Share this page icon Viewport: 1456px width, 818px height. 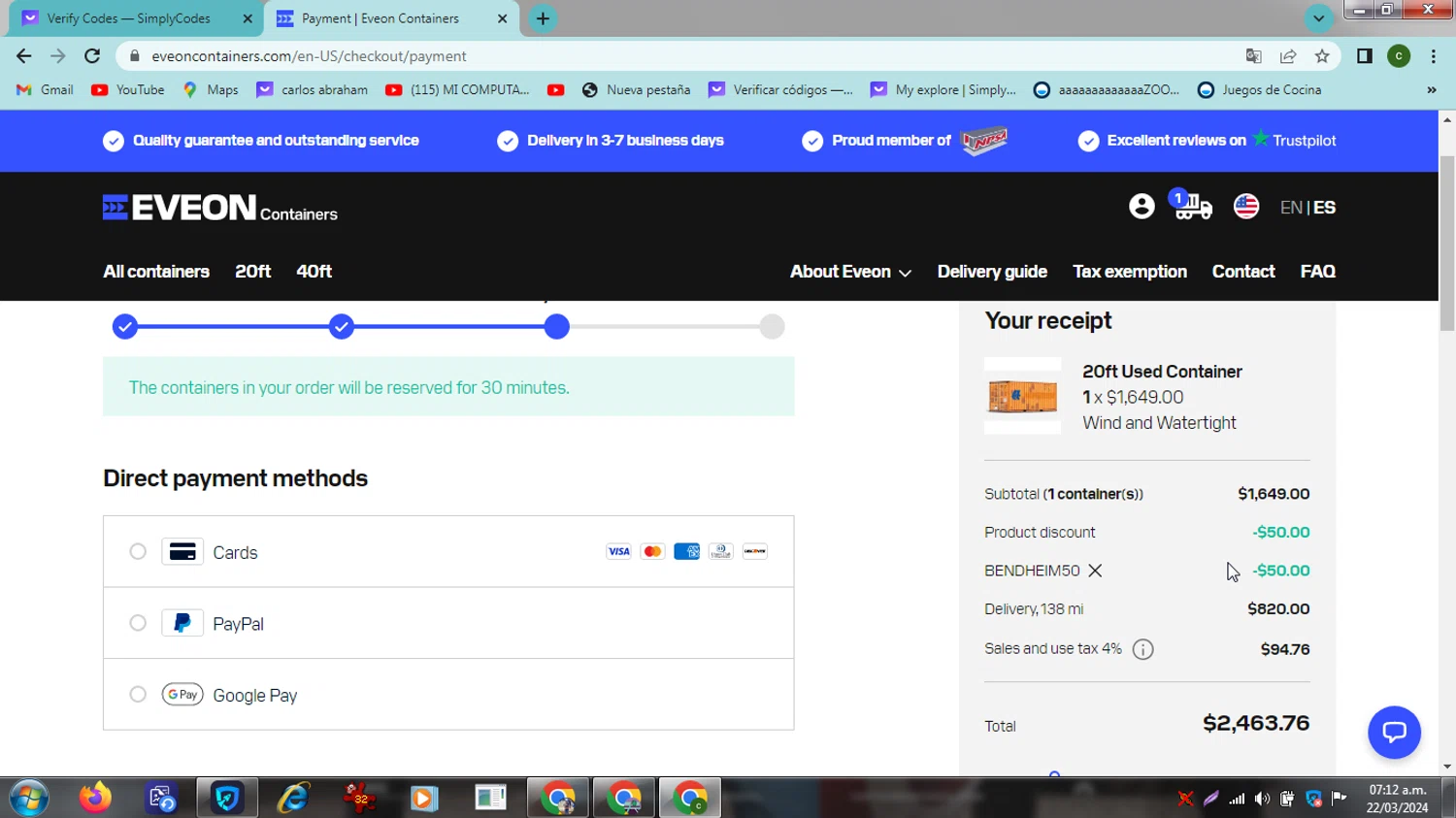tap(1288, 56)
